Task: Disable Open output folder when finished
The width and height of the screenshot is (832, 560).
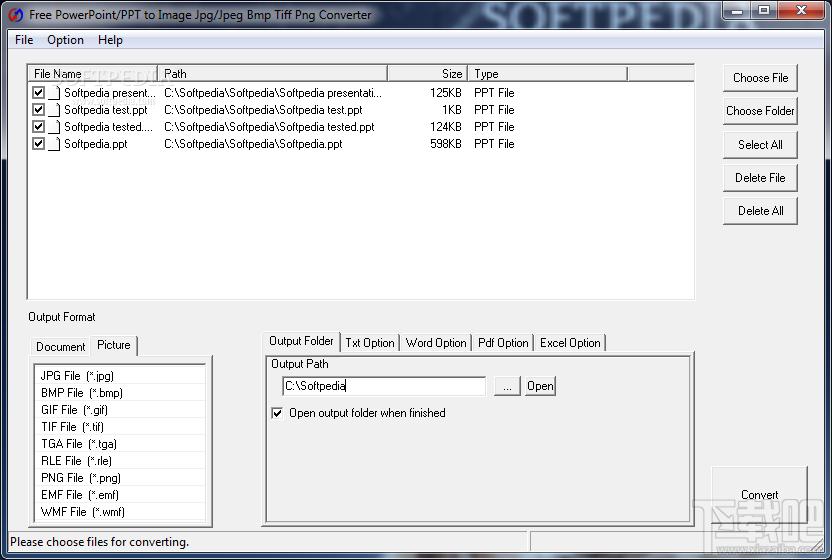Action: (x=277, y=413)
